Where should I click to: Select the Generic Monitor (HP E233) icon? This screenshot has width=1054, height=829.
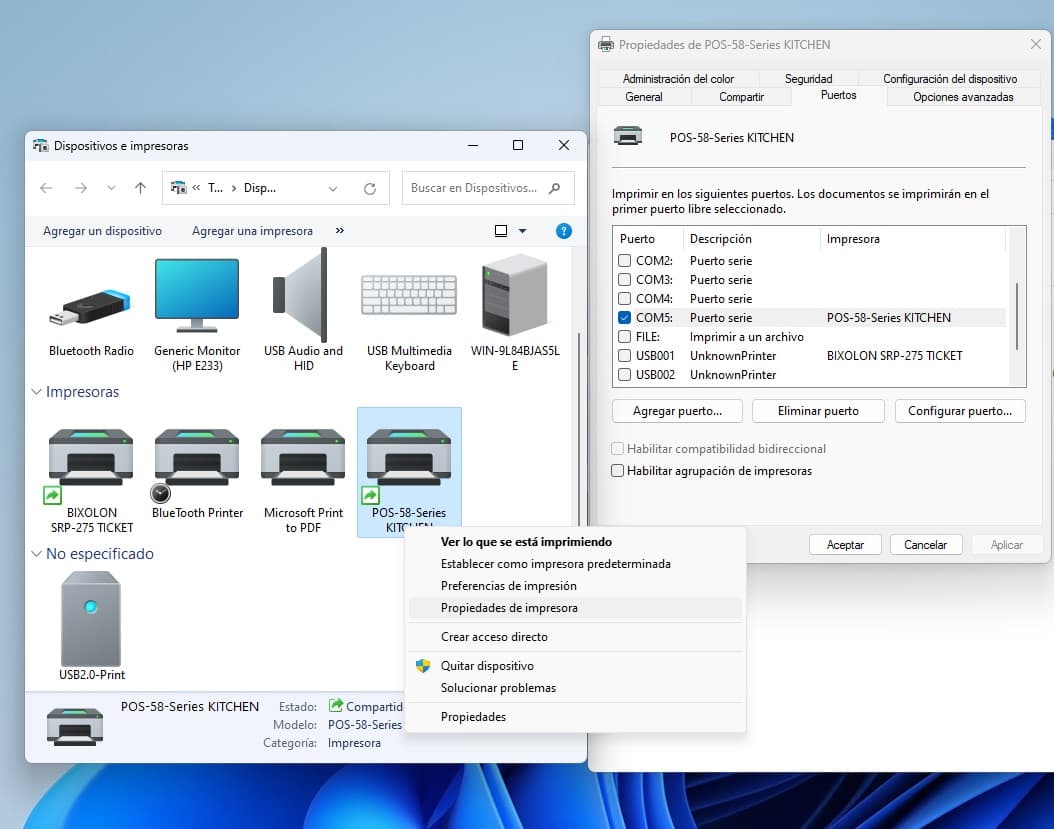click(197, 296)
